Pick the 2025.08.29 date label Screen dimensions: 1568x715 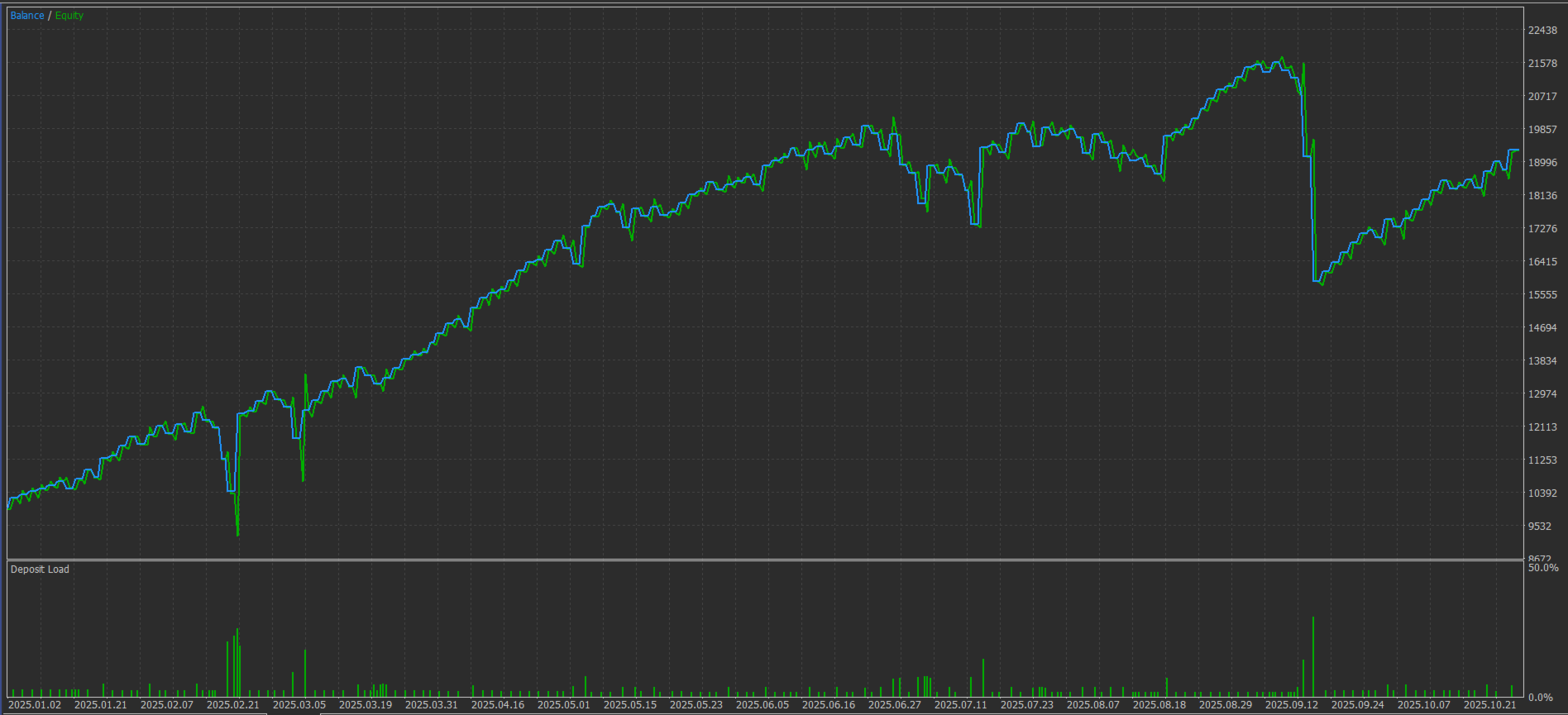[x=1226, y=705]
